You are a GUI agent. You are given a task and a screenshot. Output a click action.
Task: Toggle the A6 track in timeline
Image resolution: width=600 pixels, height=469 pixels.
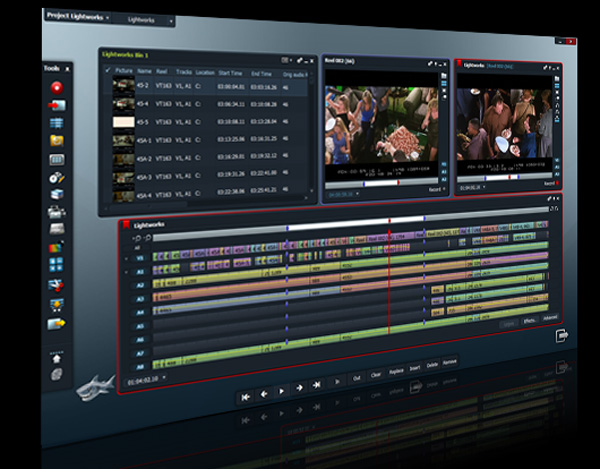click(x=140, y=340)
